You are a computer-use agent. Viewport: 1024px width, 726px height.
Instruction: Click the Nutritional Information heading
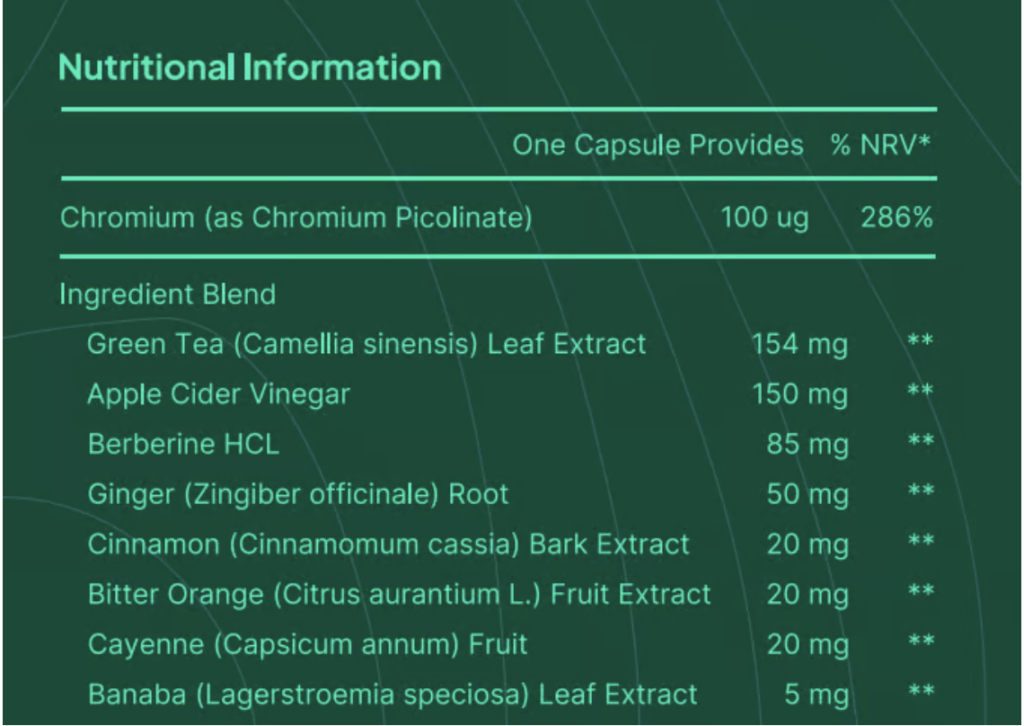click(x=250, y=68)
